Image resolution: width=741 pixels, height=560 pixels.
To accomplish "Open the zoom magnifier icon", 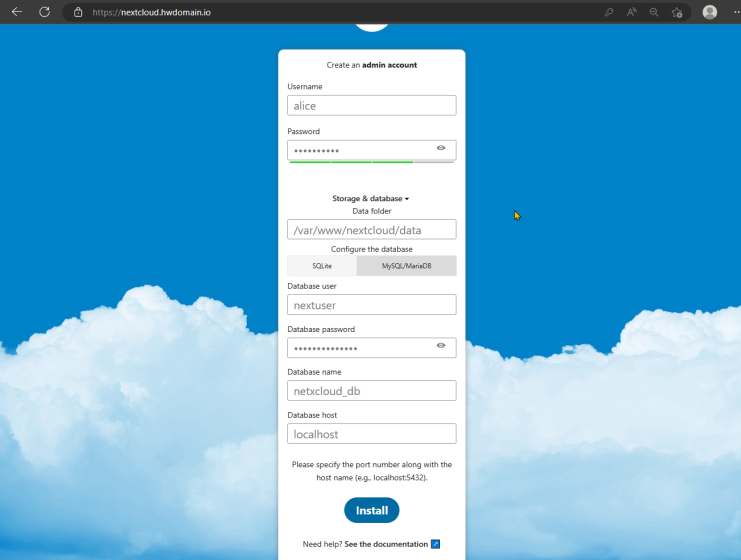I will click(x=654, y=12).
